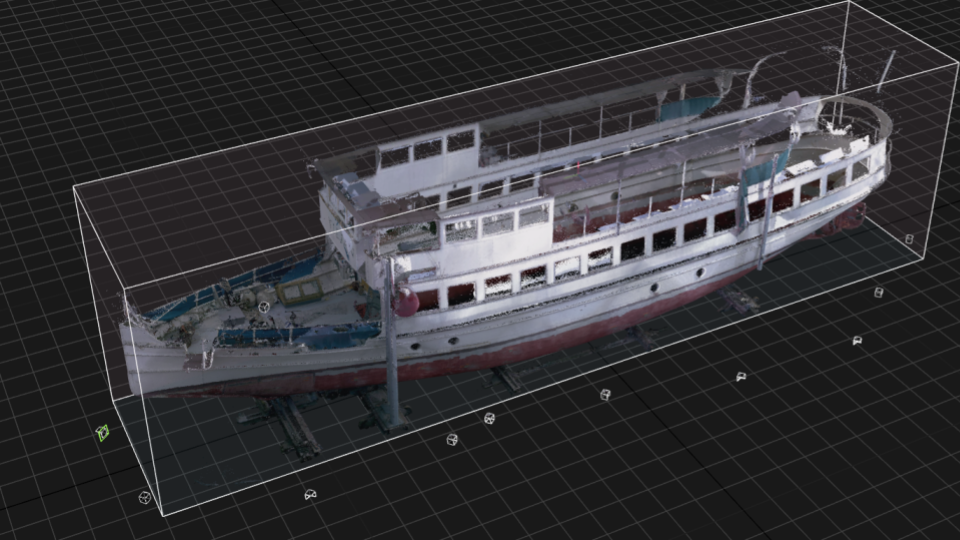This screenshot has width=960, height=540.
Task: Select the camera marker beside the bounding box's nearest bottom corner
Action: pos(144,497)
